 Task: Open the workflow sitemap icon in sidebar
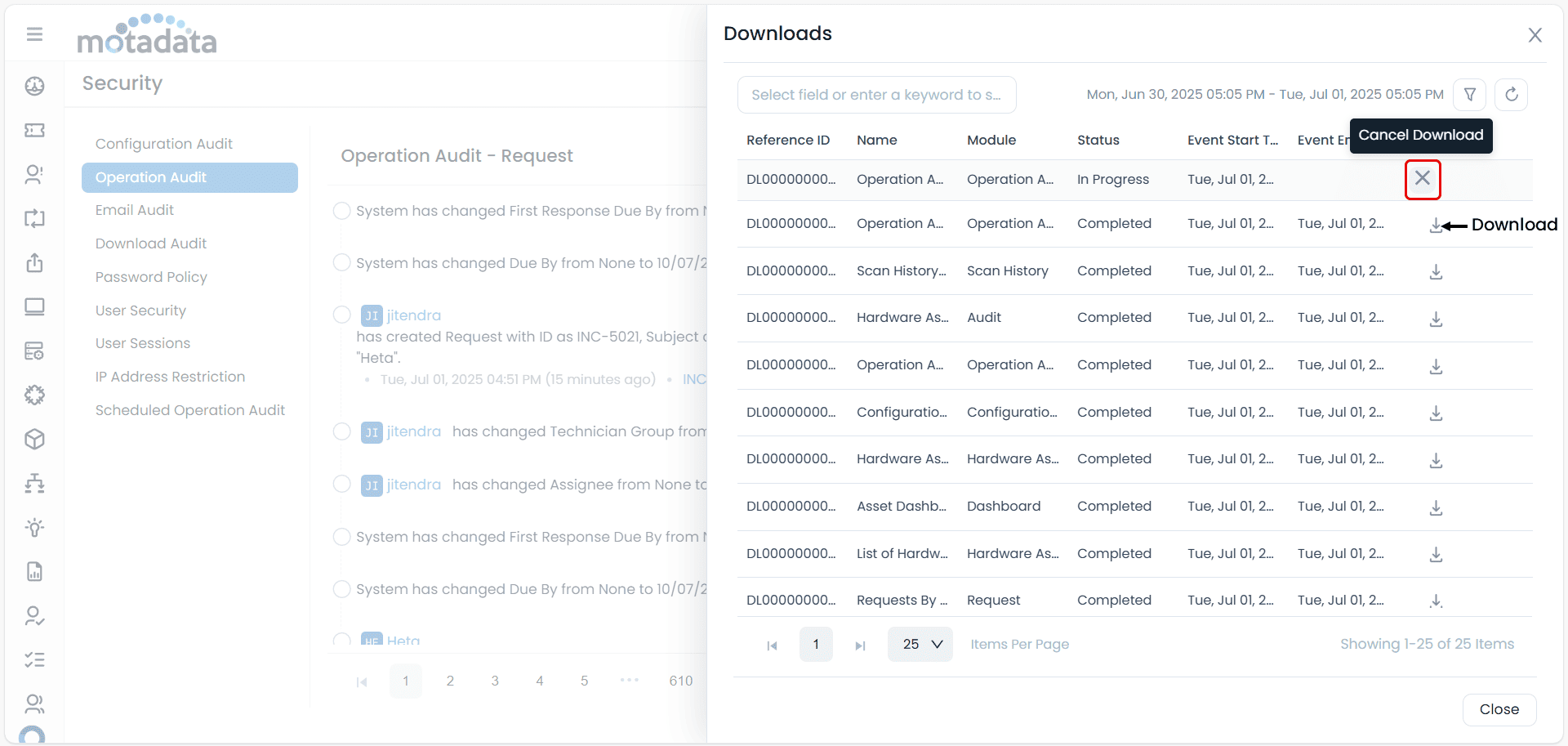[34, 483]
